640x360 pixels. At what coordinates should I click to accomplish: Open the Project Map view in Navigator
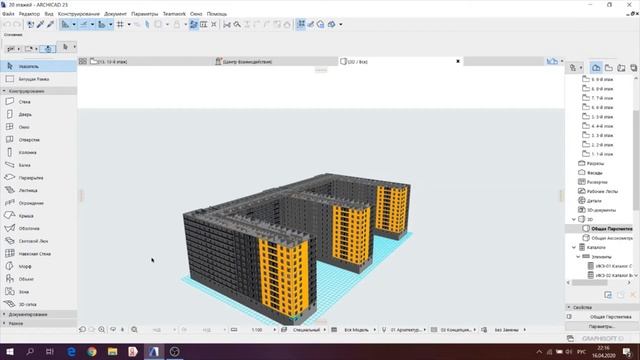coord(596,68)
